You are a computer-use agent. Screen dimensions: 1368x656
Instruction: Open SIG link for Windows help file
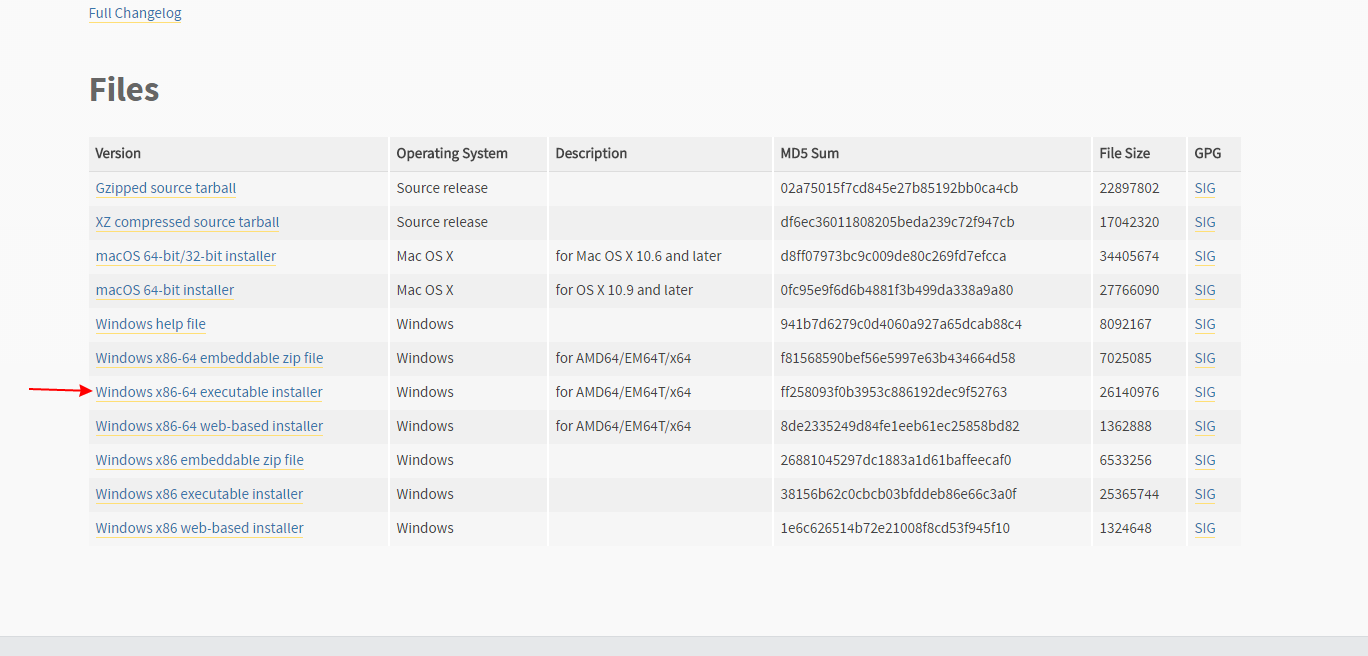click(1205, 324)
